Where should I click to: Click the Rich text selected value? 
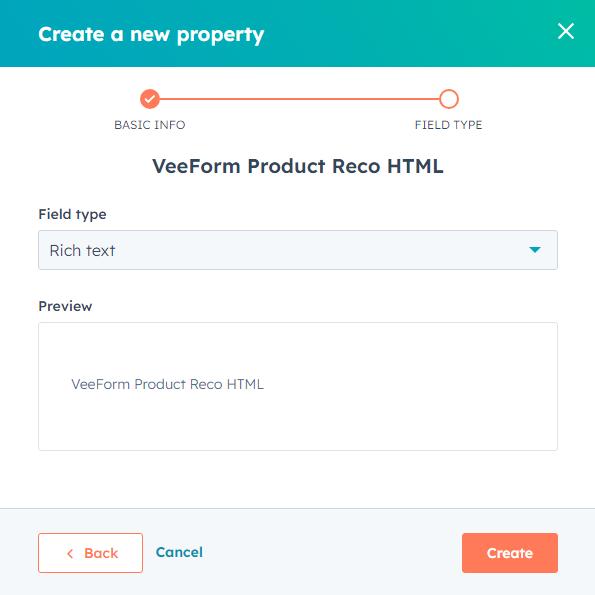pyautogui.click(x=82, y=250)
